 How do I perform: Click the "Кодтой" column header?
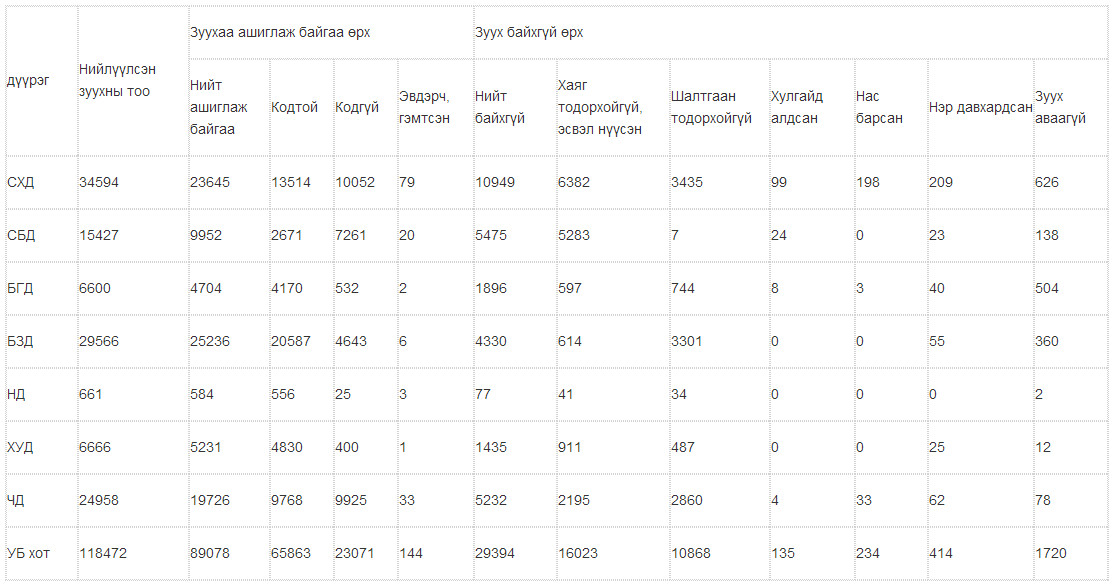[x=294, y=107]
